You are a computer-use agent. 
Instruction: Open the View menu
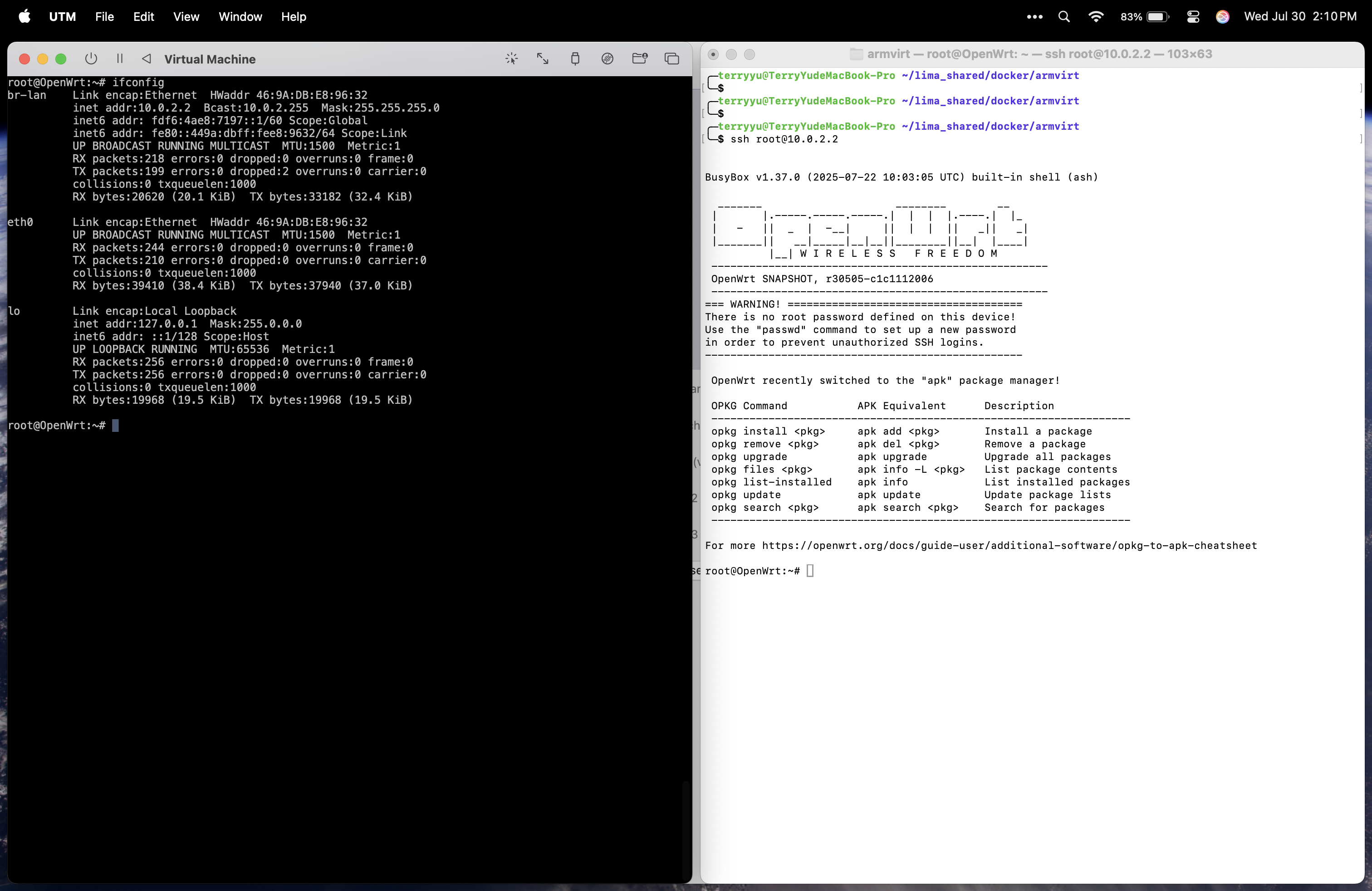pyautogui.click(x=186, y=17)
